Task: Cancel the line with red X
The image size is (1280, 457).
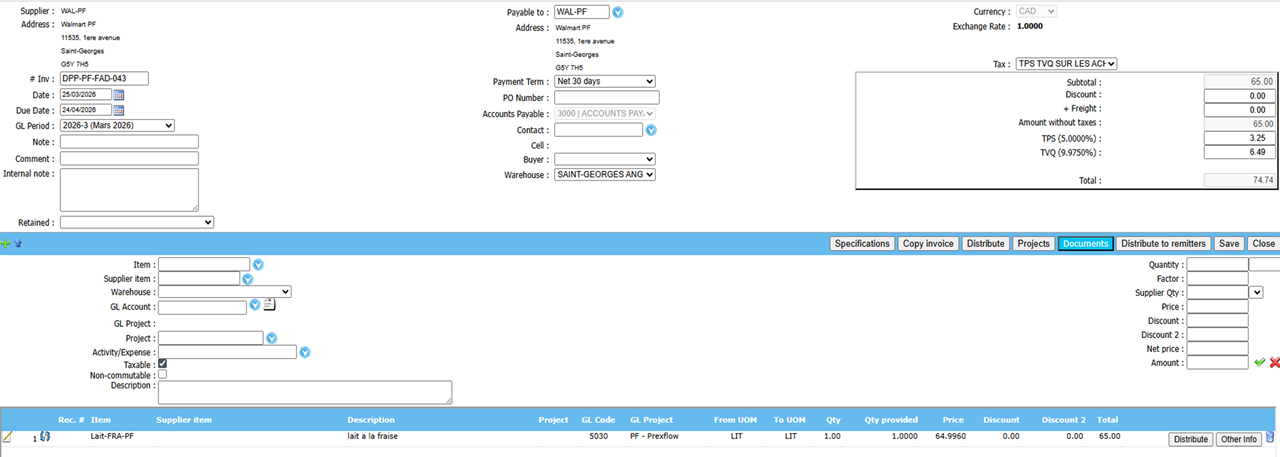Action: click(1274, 363)
